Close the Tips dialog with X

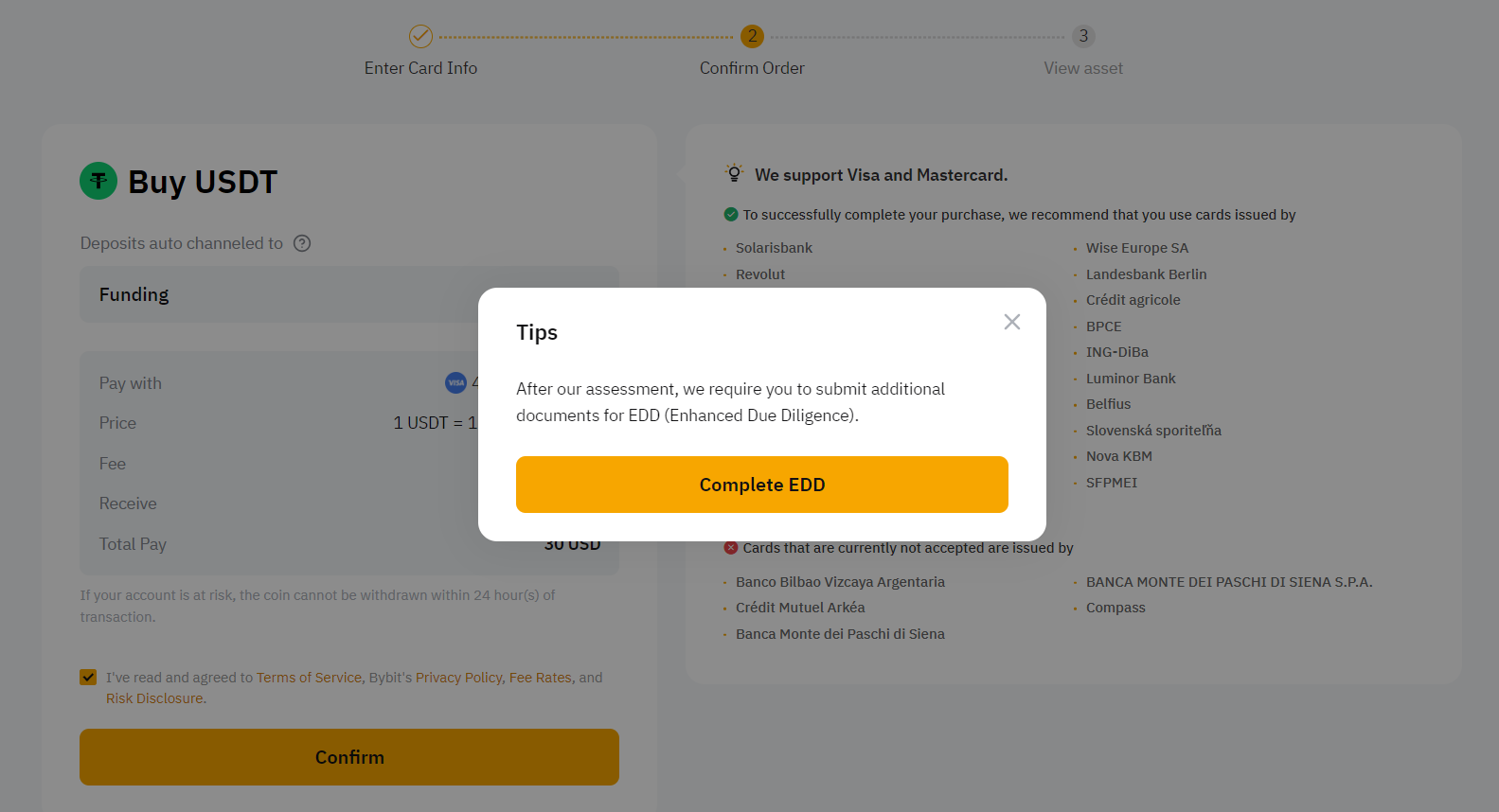1012,322
